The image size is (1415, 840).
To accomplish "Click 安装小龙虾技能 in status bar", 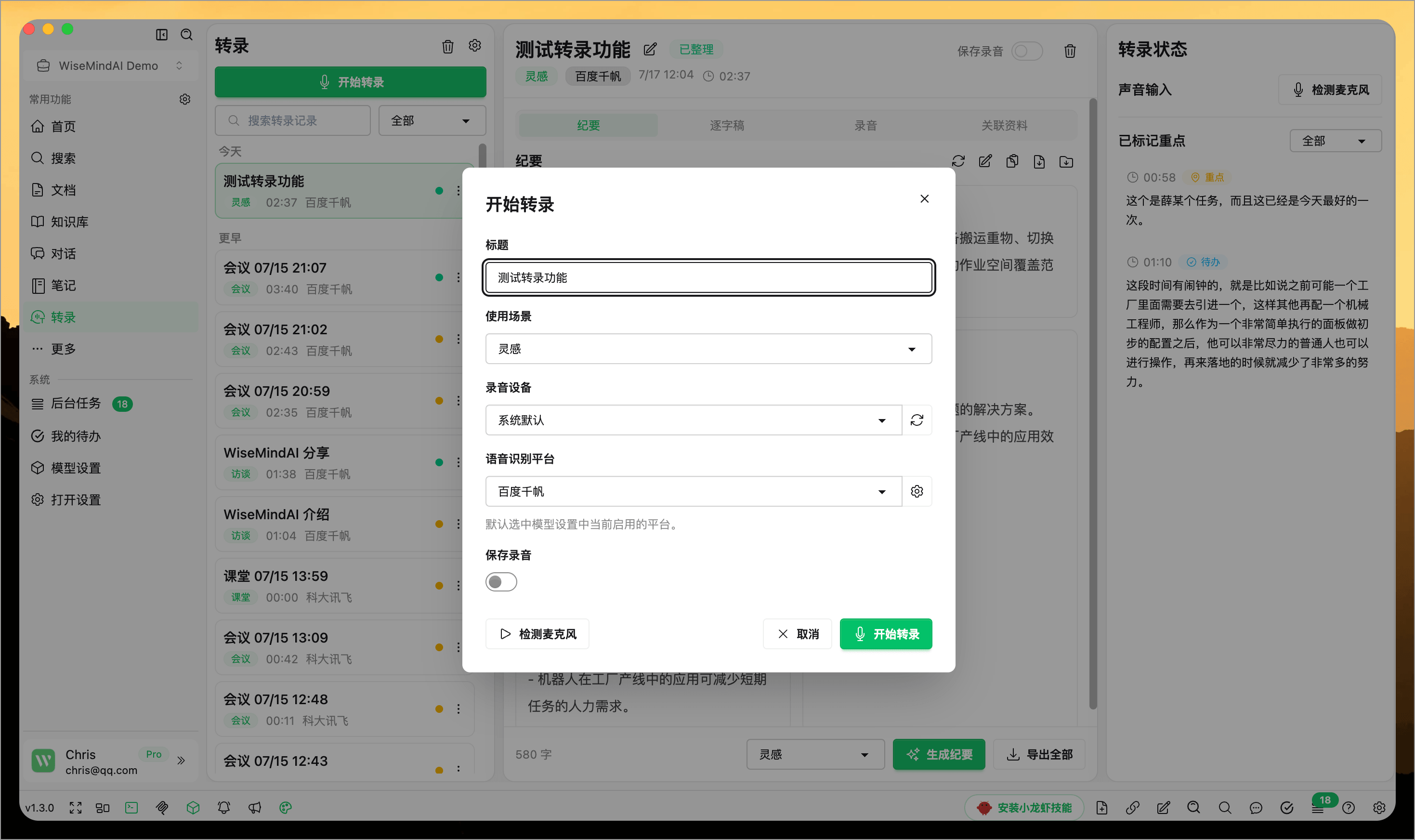I will 1024,808.
